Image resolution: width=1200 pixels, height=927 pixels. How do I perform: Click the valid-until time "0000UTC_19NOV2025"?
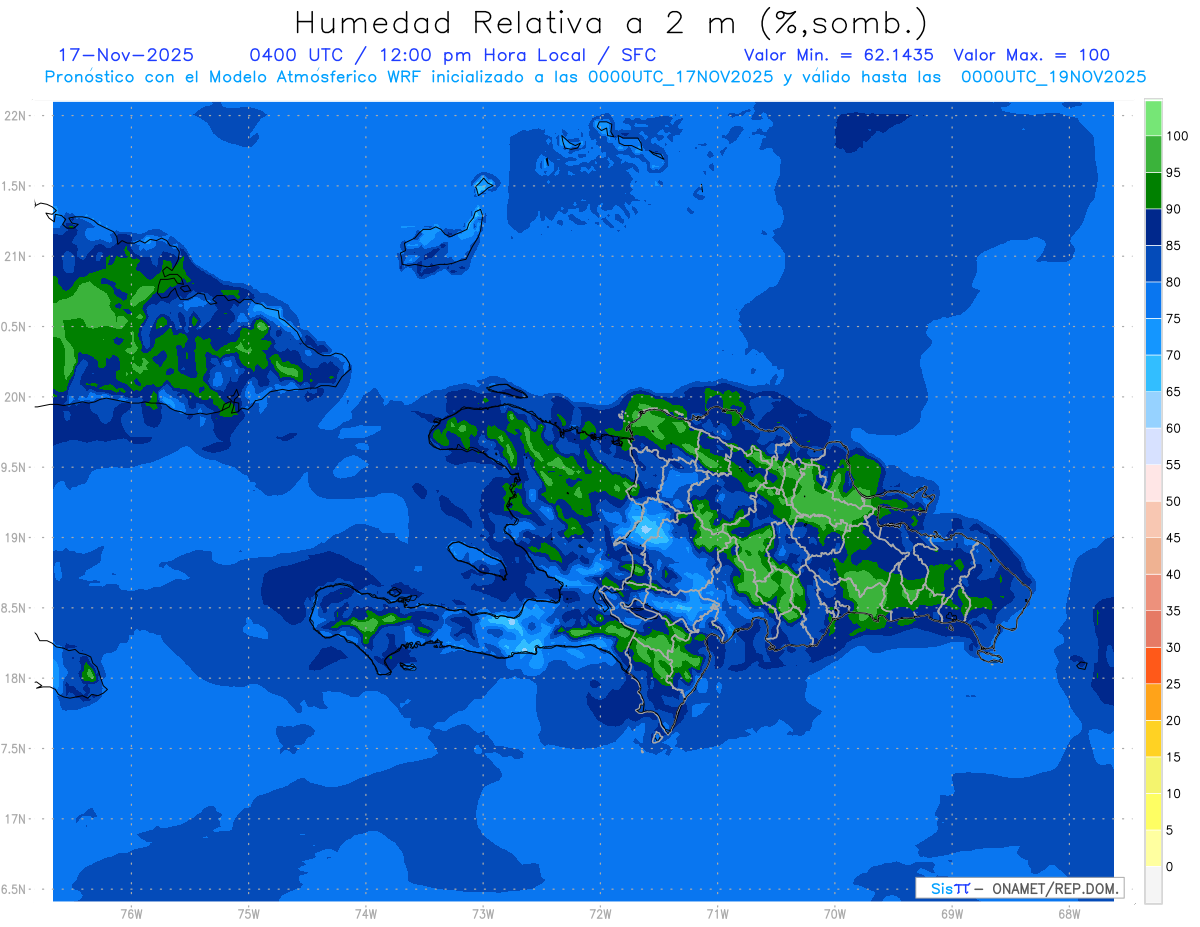(1053, 76)
